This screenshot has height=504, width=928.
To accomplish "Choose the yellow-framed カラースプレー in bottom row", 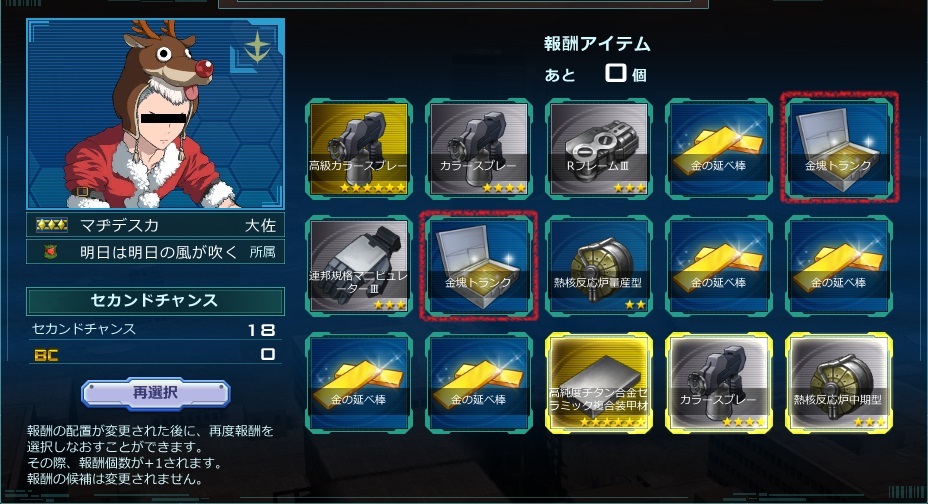I will [x=718, y=383].
